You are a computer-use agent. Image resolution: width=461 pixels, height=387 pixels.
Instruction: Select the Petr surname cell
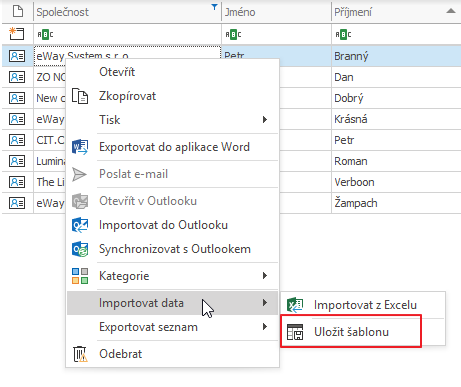pyautogui.click(x=396, y=140)
